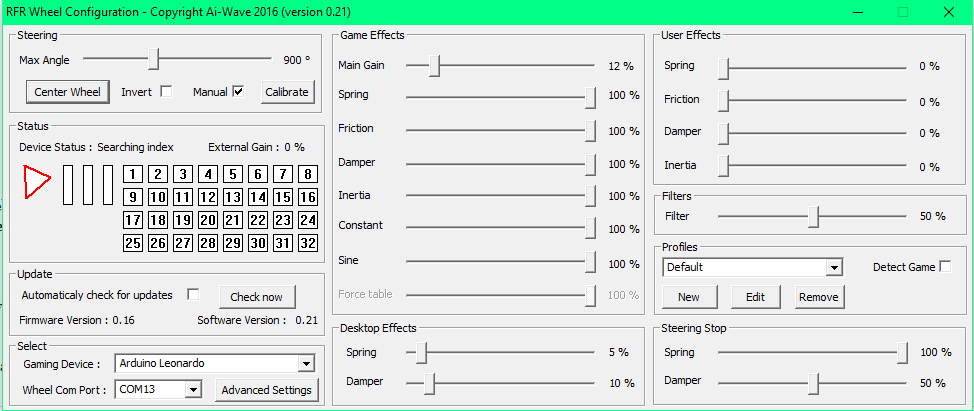The width and height of the screenshot is (974, 411).
Task: Enable the Invert steering checkbox
Action: [166, 91]
